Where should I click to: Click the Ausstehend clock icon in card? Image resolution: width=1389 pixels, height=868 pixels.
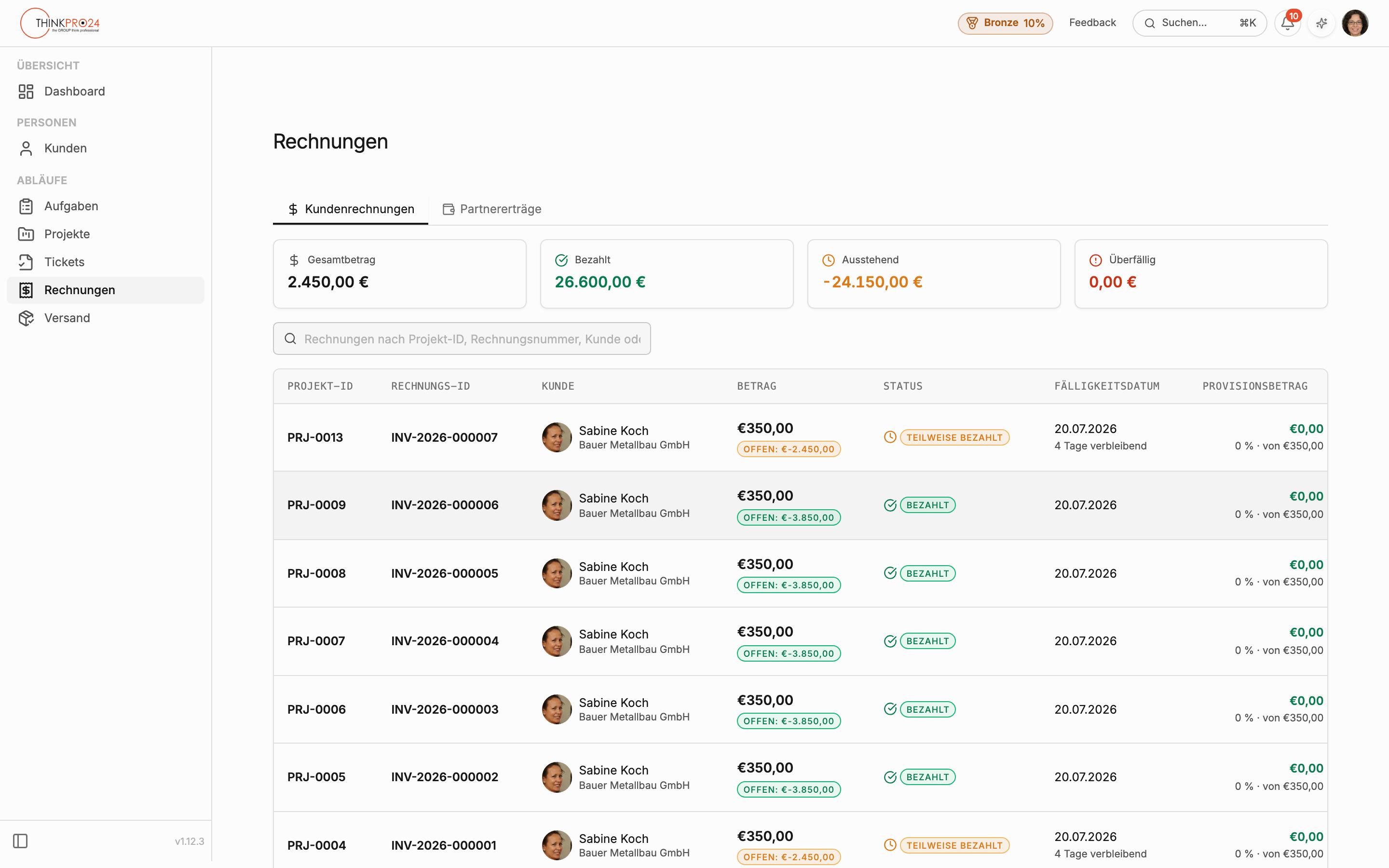pyautogui.click(x=828, y=260)
